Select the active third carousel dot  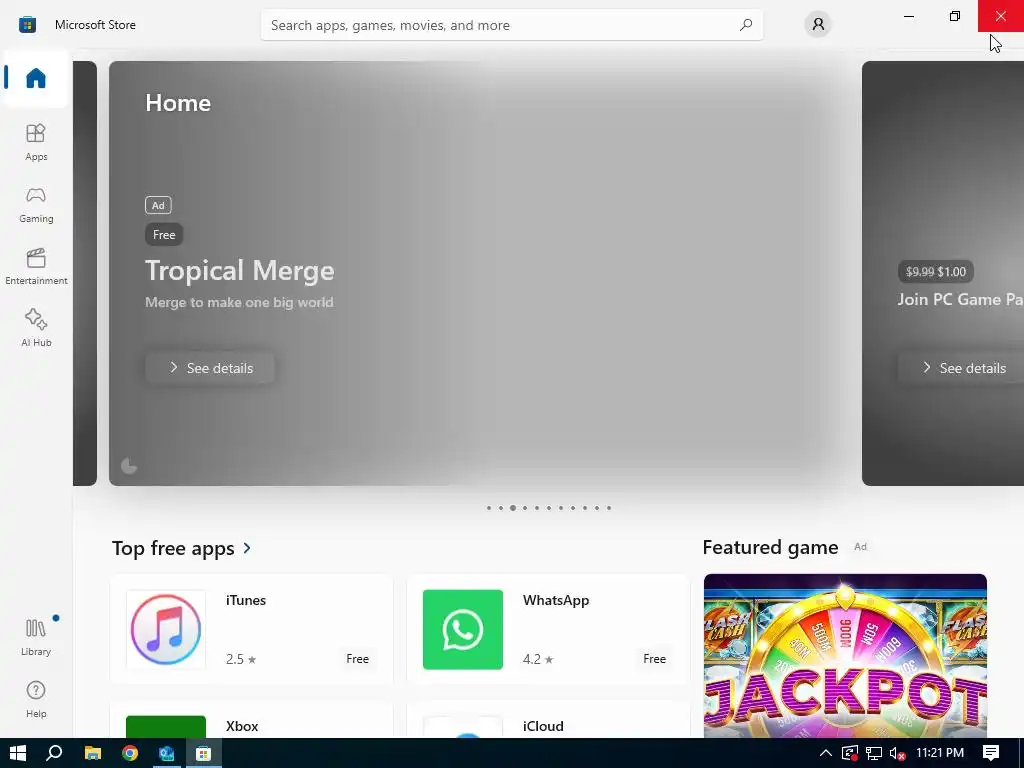(513, 508)
